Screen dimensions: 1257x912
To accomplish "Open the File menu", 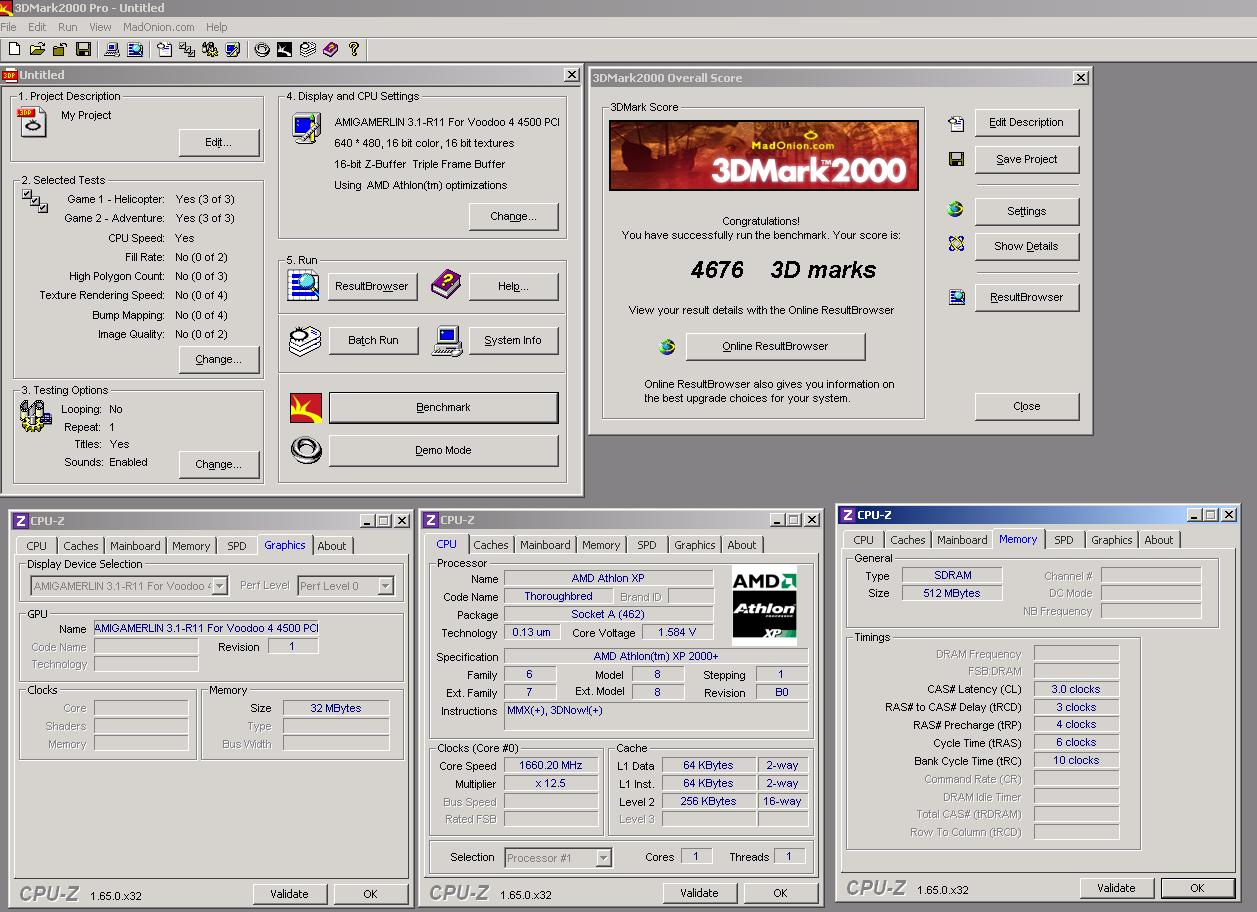I will [x=9, y=27].
